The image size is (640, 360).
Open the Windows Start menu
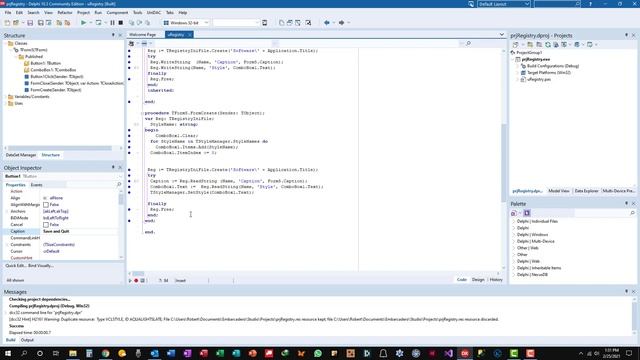coord(7,353)
